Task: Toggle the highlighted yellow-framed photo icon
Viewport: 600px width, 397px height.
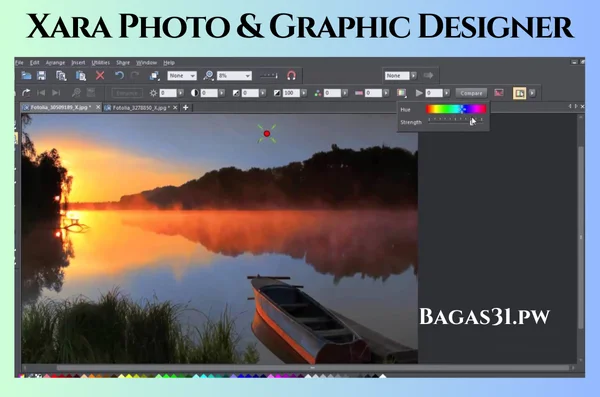Action: tap(519, 93)
